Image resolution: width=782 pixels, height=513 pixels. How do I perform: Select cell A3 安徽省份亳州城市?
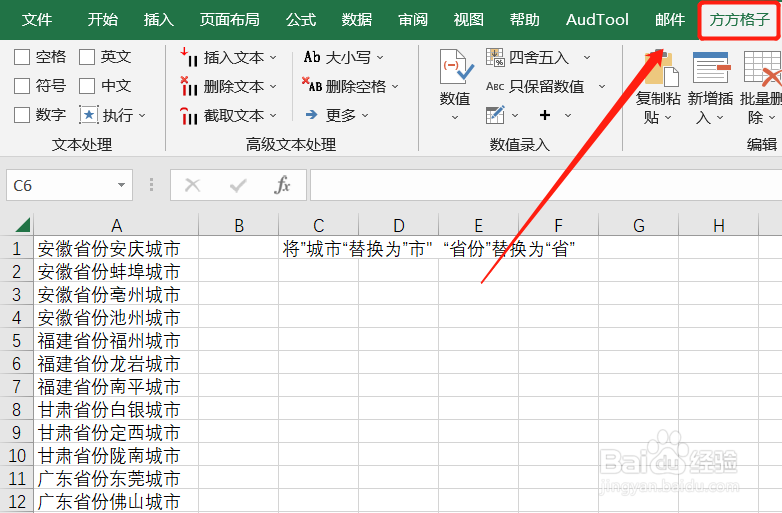click(116, 294)
